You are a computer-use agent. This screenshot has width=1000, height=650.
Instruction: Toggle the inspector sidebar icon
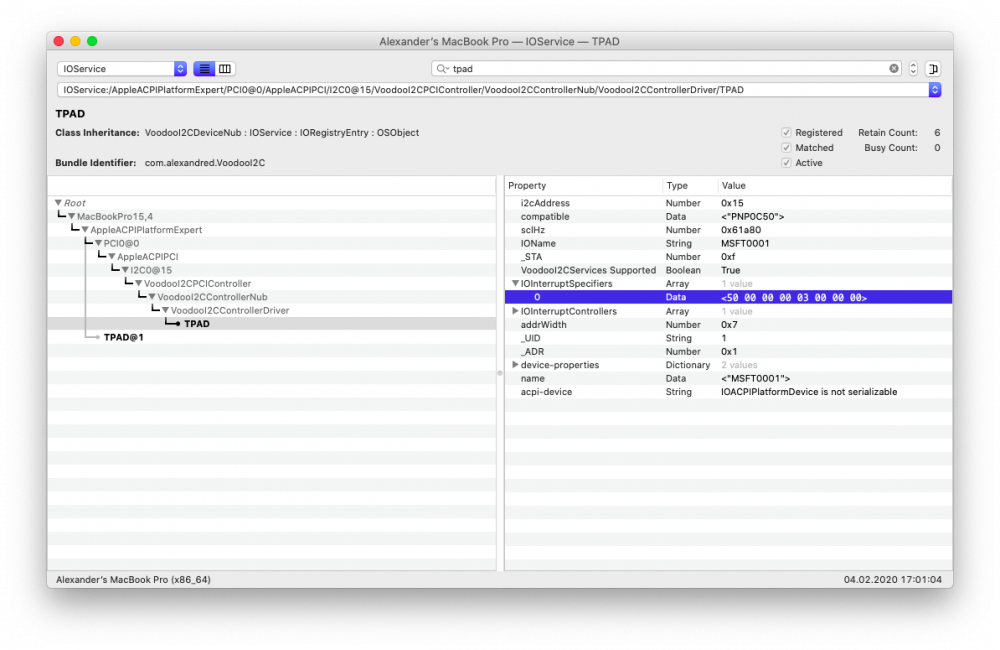click(x=933, y=68)
